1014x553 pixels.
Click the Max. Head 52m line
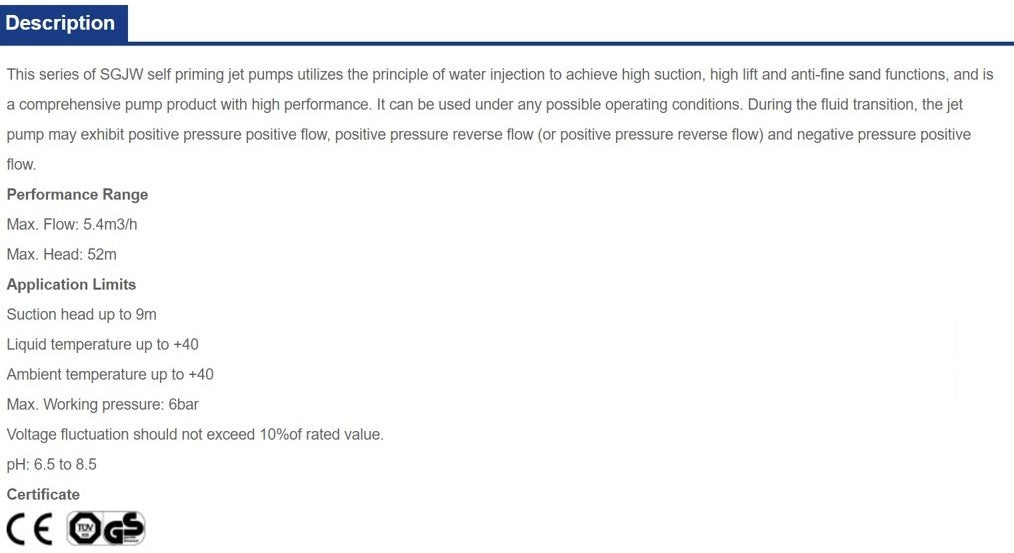tap(62, 254)
